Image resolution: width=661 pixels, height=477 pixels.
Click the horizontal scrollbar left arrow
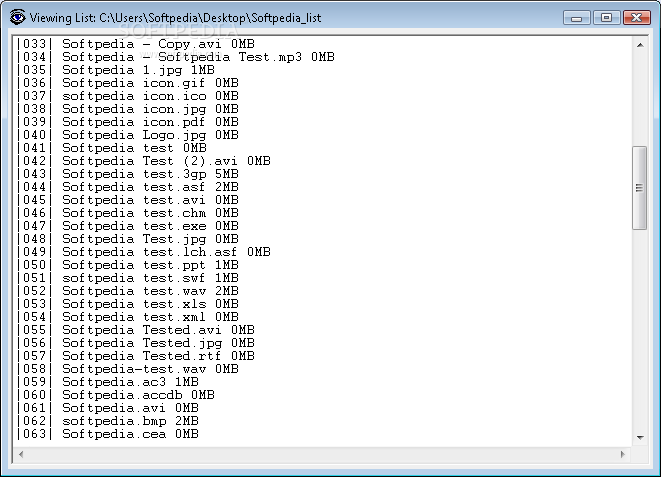click(21, 454)
